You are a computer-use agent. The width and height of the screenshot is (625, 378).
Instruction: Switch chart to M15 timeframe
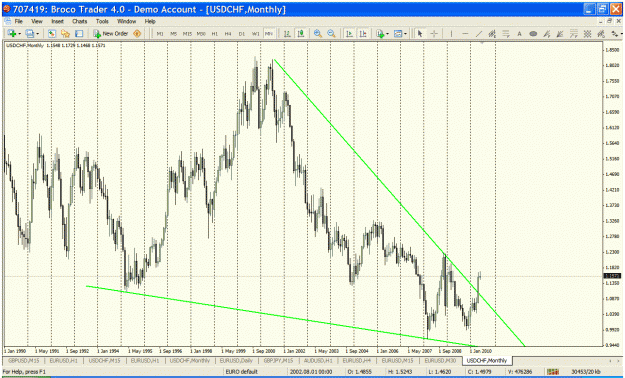coord(187,34)
